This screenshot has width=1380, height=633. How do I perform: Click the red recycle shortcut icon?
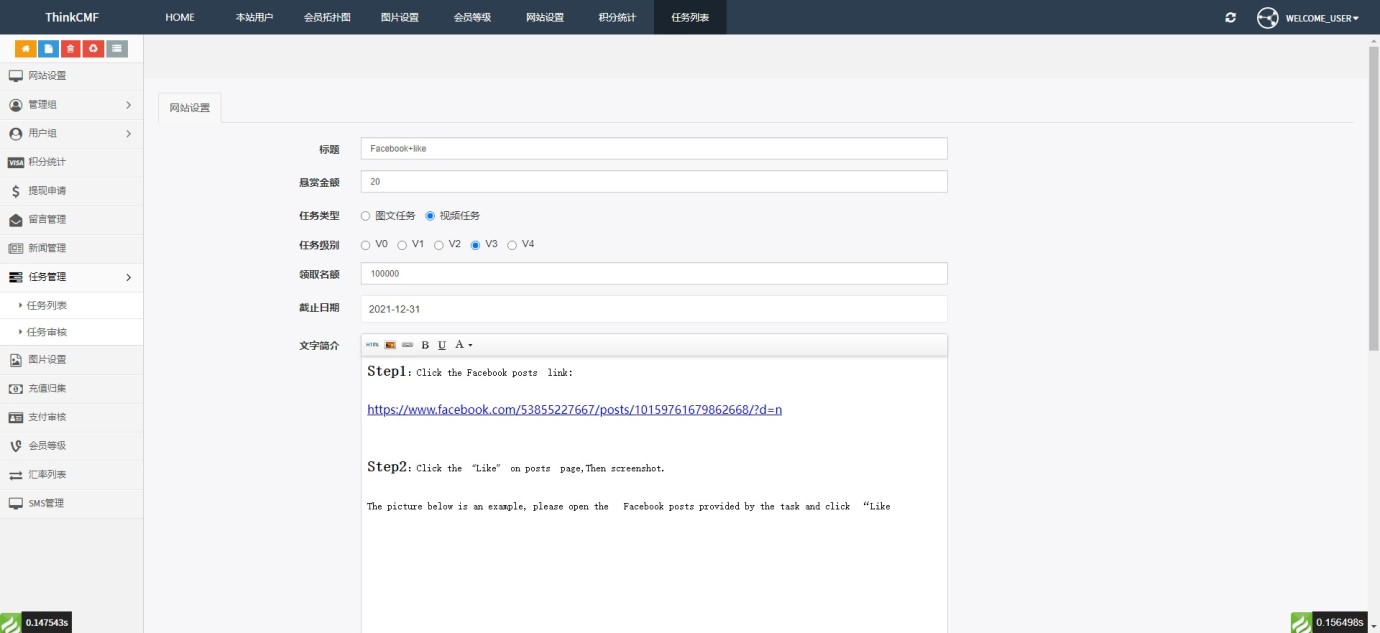point(94,48)
